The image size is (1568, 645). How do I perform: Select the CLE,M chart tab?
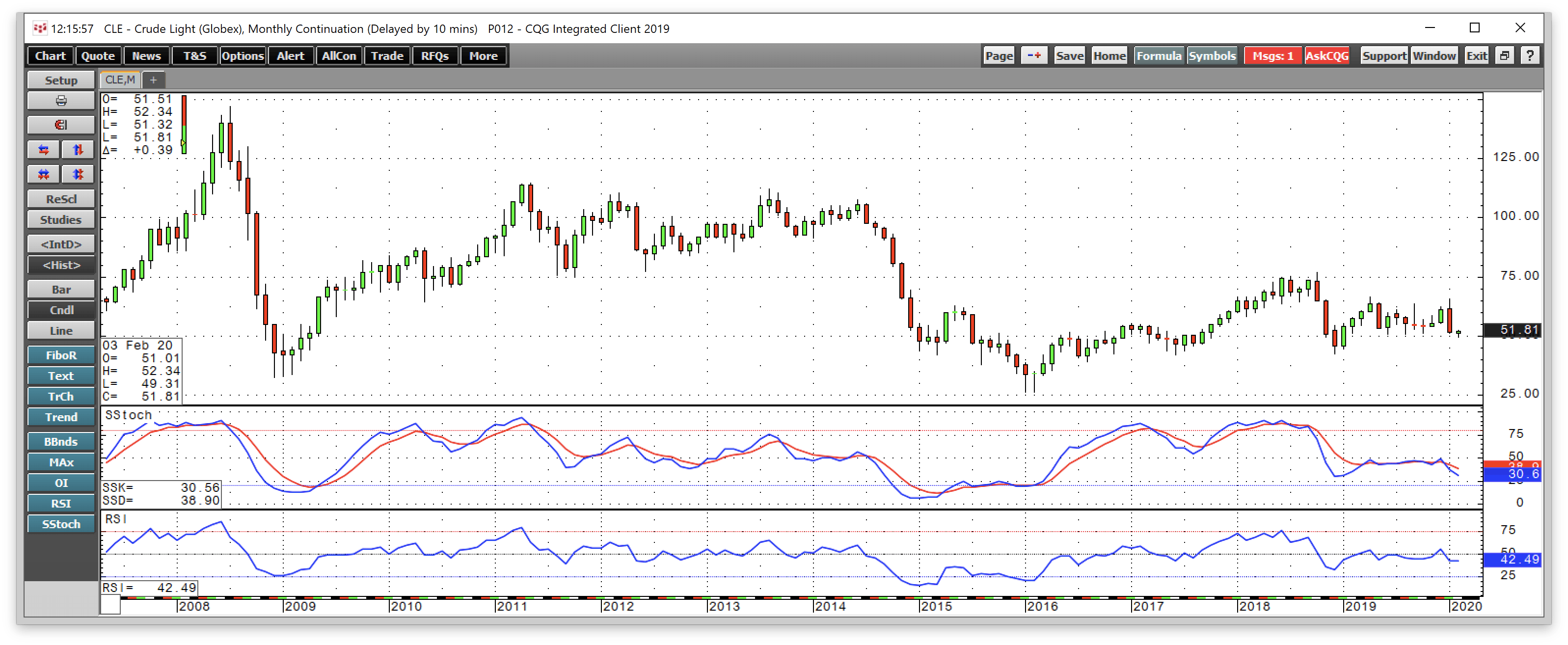point(121,80)
